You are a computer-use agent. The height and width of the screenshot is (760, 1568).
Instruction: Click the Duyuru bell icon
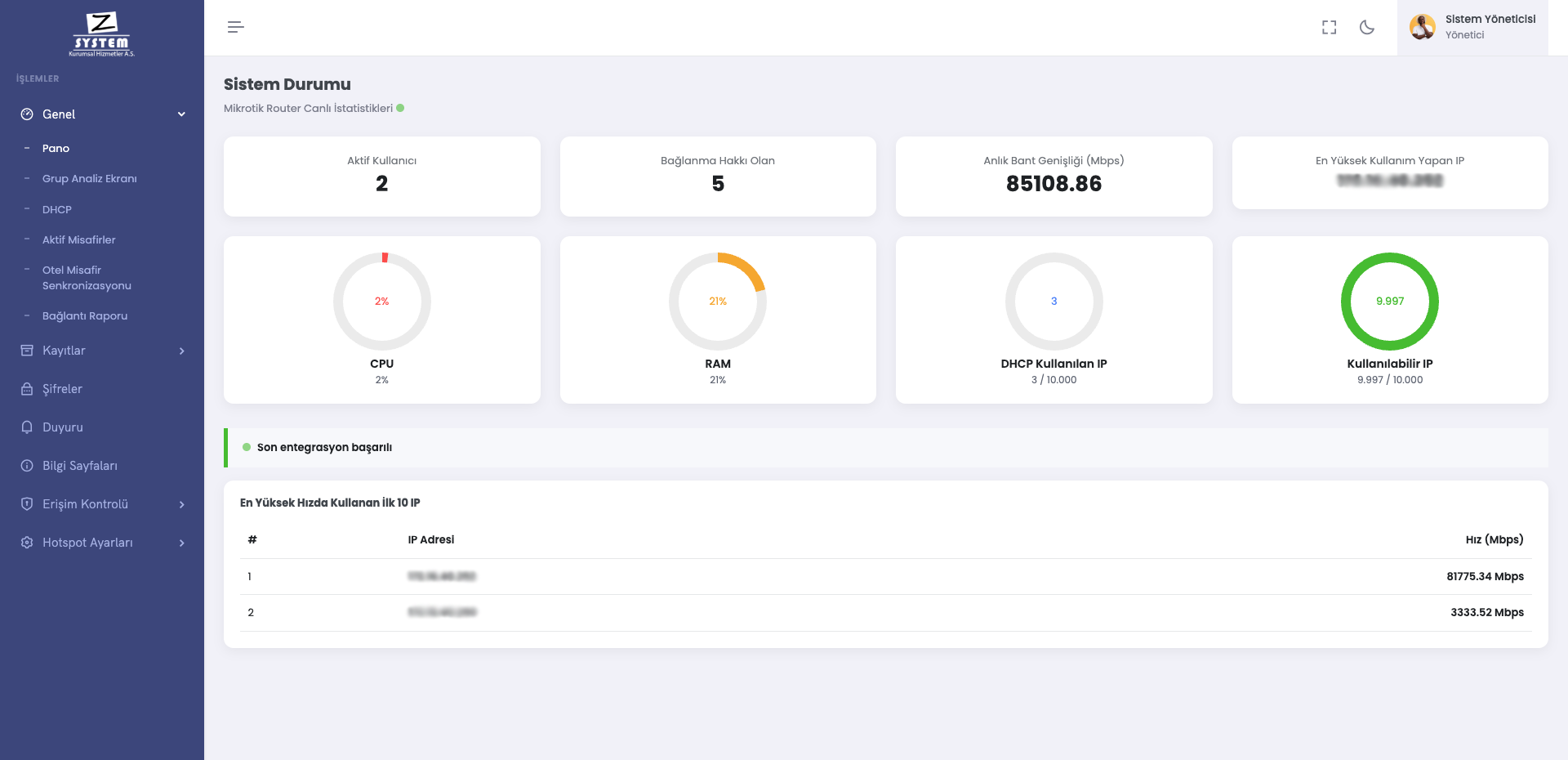point(27,427)
